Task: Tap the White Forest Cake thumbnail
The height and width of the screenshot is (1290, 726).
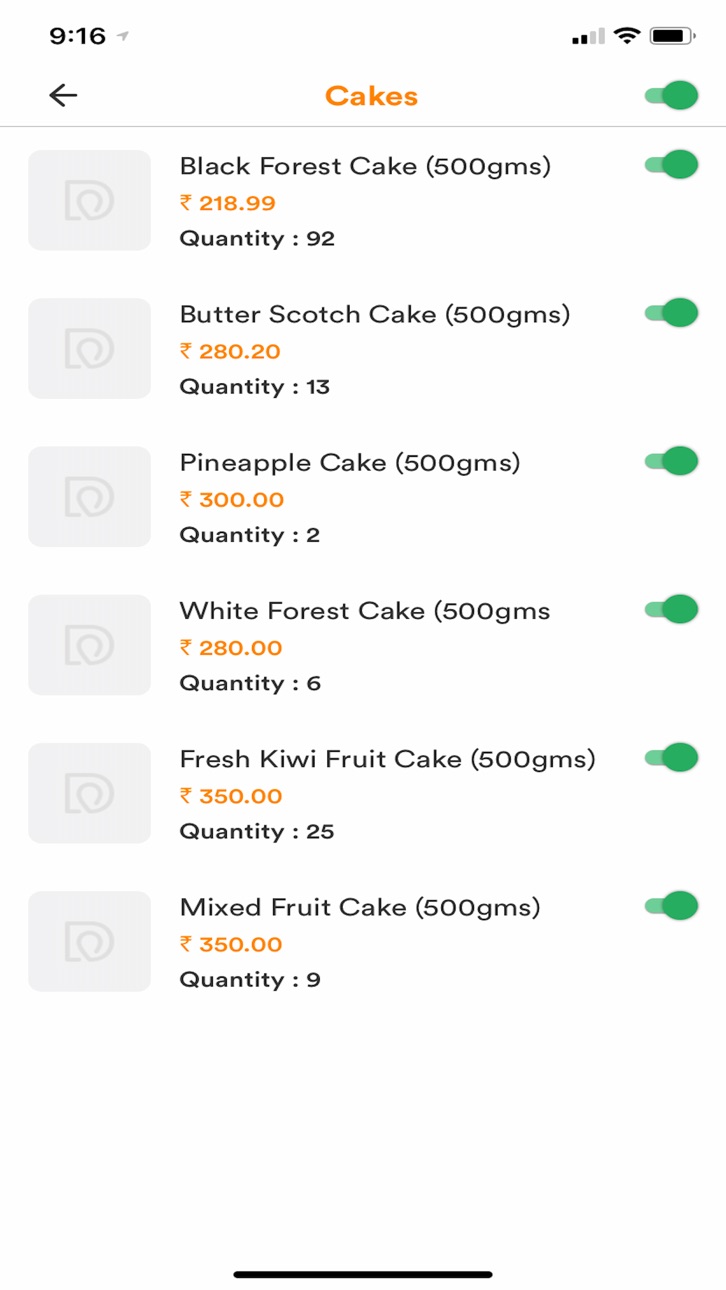Action: point(89,644)
